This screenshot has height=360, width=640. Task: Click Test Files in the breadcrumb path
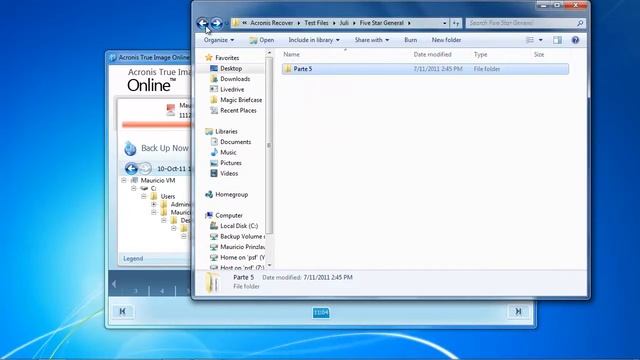point(316,23)
